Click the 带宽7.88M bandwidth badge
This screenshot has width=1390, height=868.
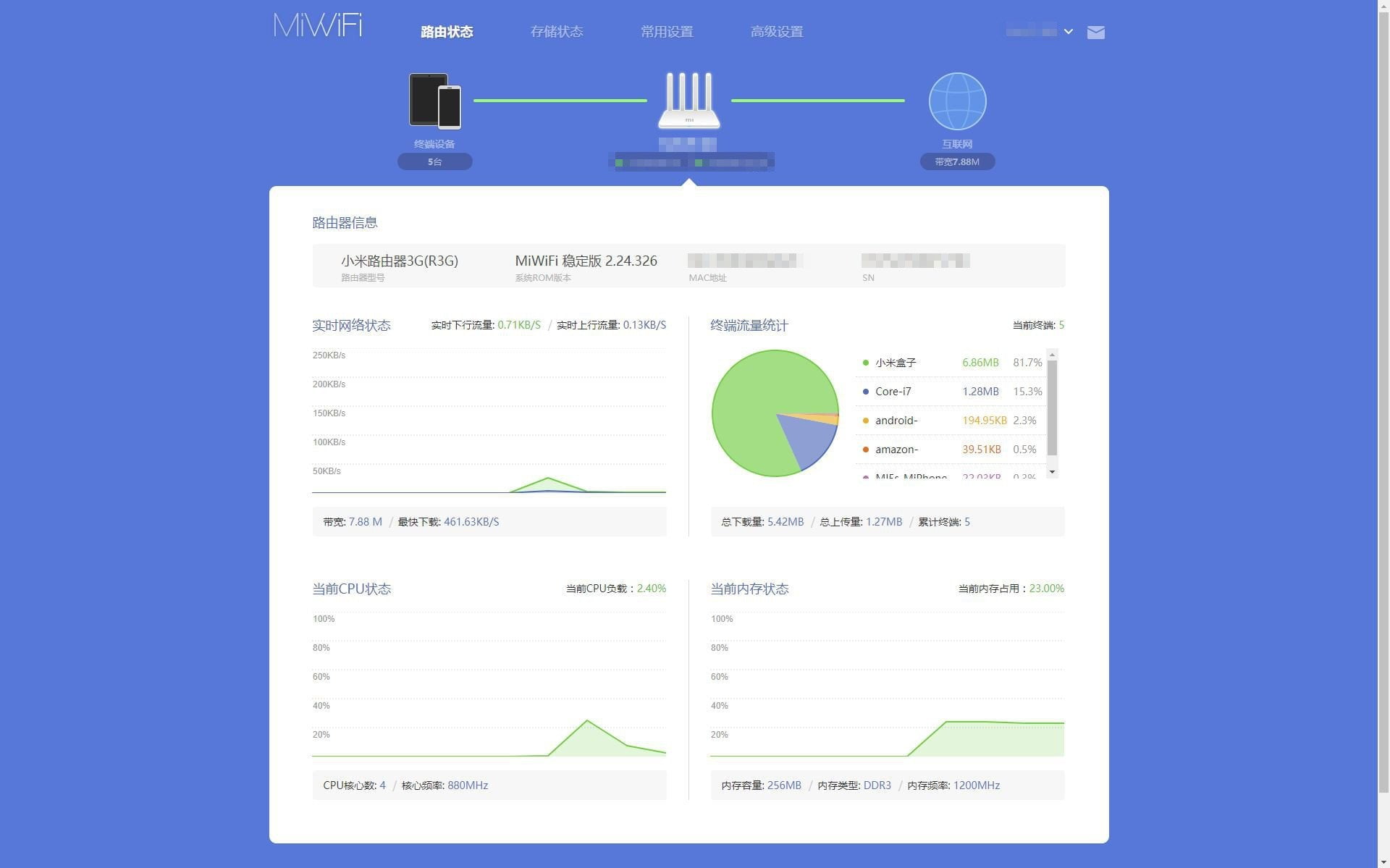click(957, 161)
